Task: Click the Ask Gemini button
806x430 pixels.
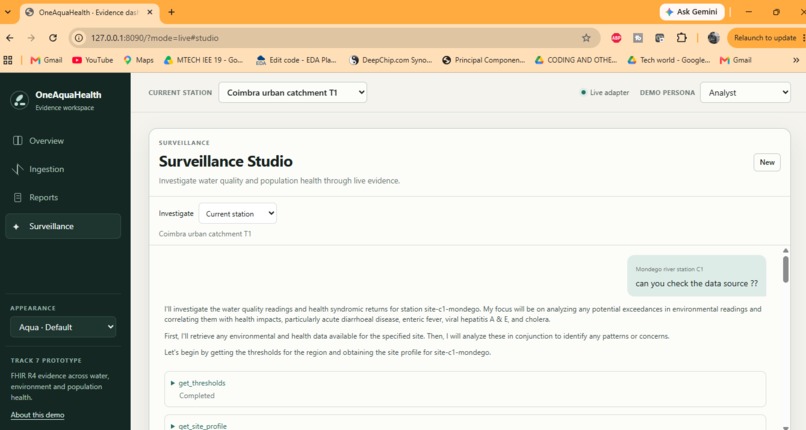Action: (692, 12)
